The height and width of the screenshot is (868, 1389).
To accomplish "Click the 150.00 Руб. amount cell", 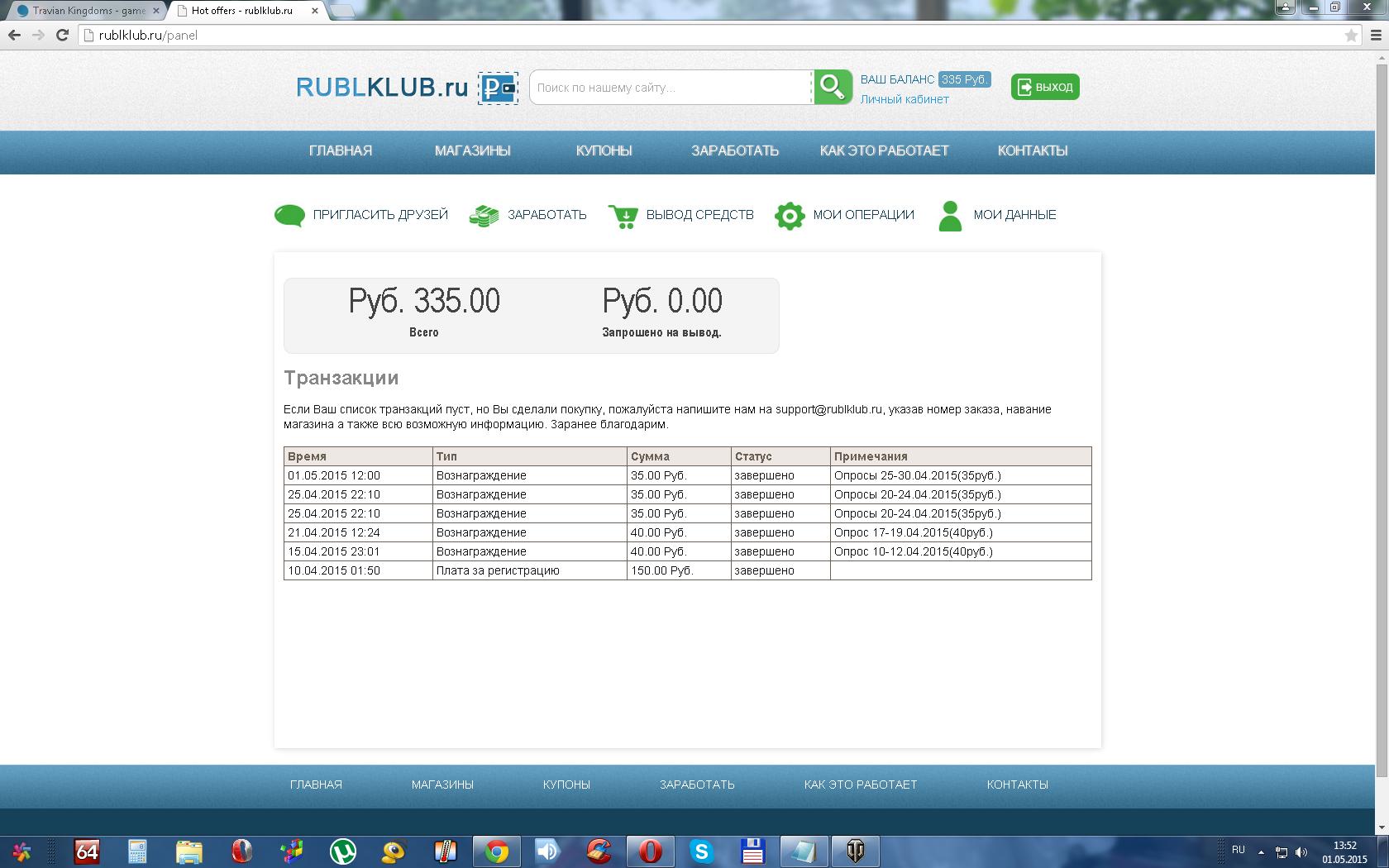I will pyautogui.click(x=679, y=570).
